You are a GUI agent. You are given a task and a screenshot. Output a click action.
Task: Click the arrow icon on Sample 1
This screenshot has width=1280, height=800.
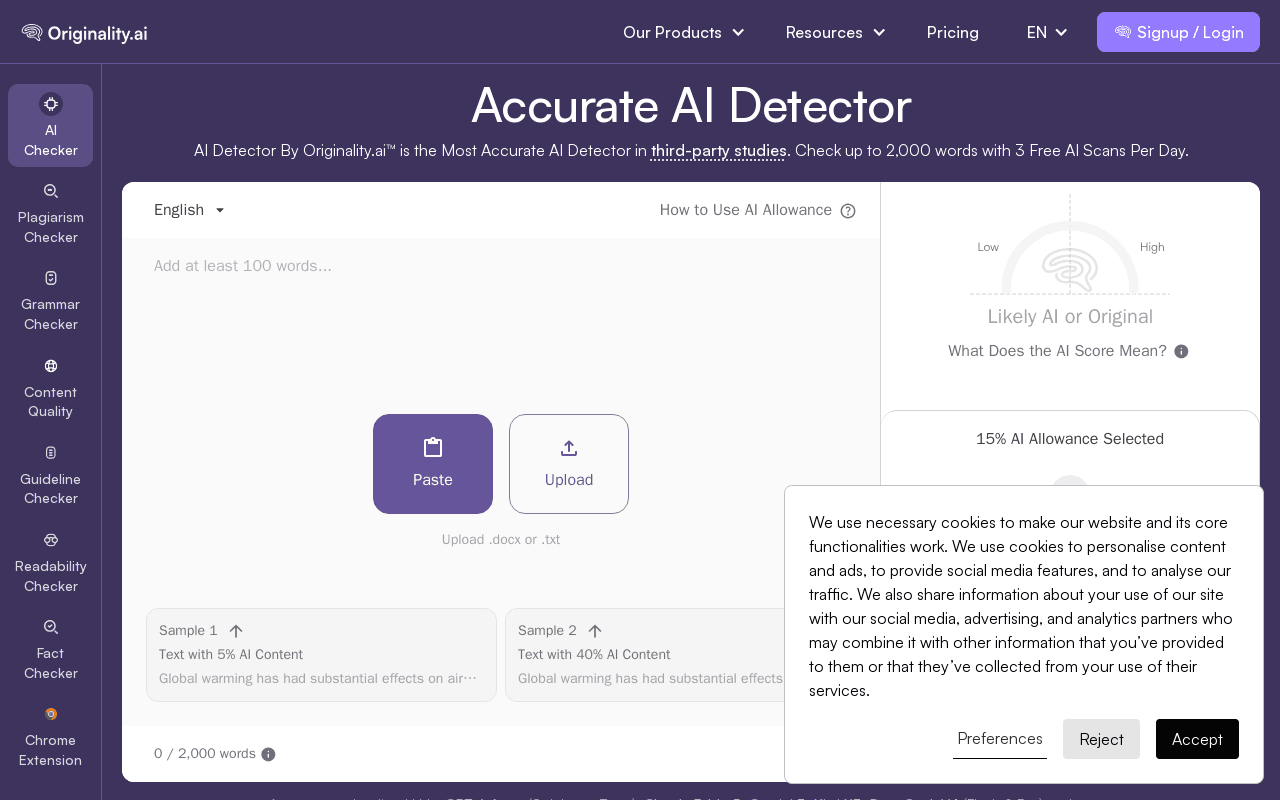click(x=236, y=631)
